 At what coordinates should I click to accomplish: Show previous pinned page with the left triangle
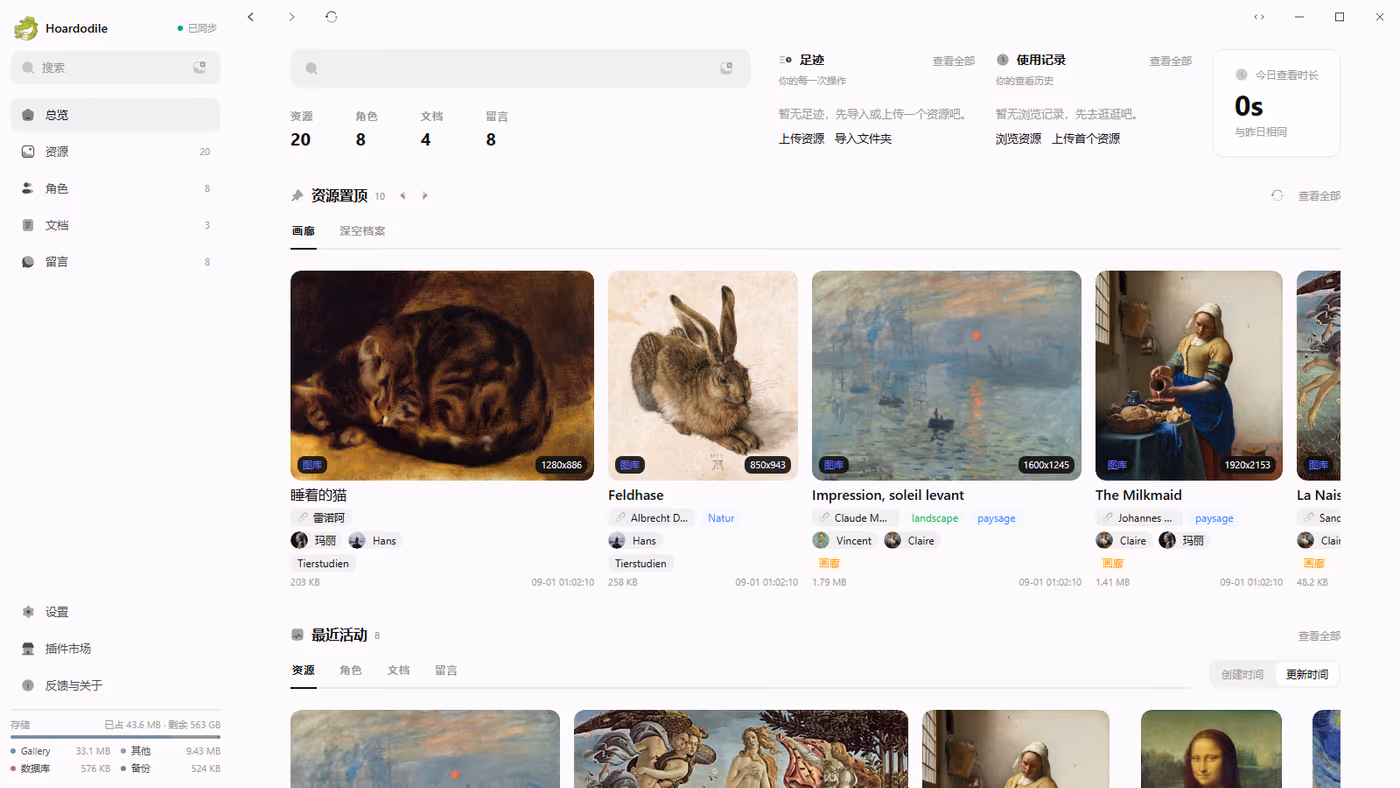[403, 196]
